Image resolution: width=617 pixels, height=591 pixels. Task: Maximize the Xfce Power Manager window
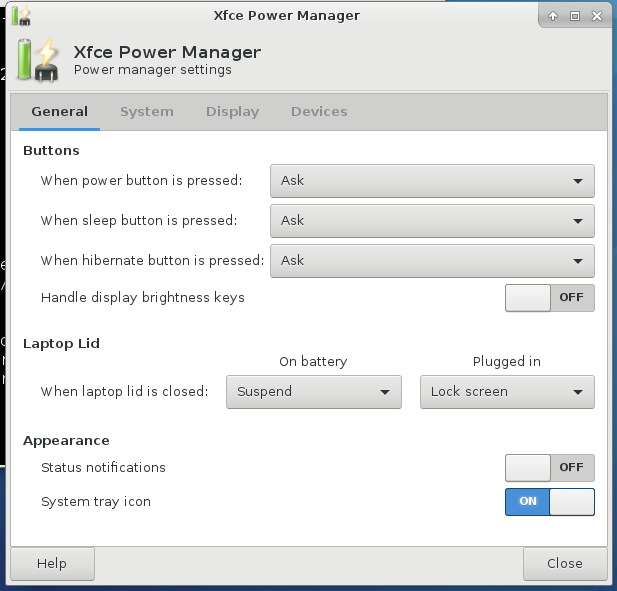[x=575, y=16]
